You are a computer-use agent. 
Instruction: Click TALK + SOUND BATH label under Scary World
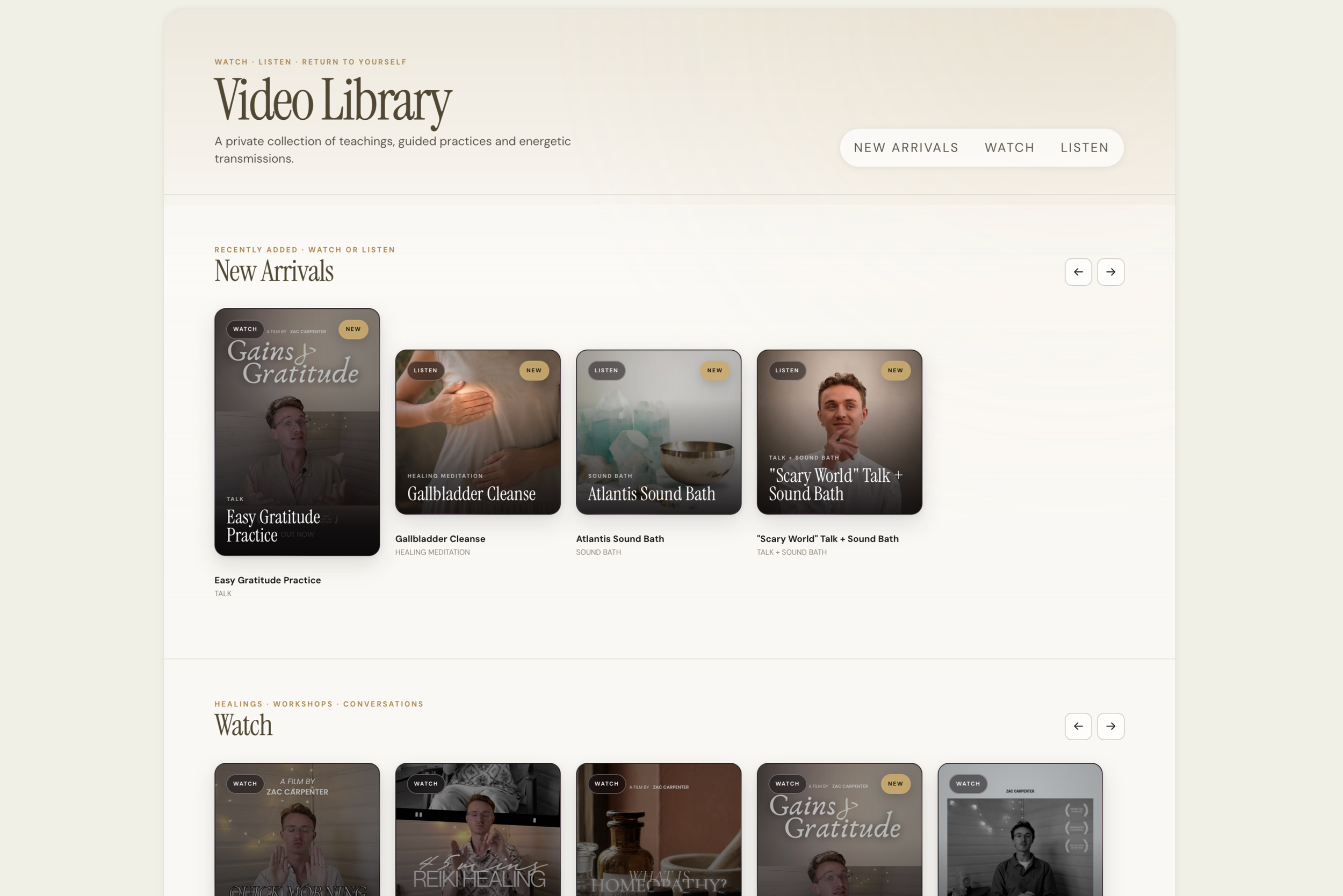tap(791, 553)
